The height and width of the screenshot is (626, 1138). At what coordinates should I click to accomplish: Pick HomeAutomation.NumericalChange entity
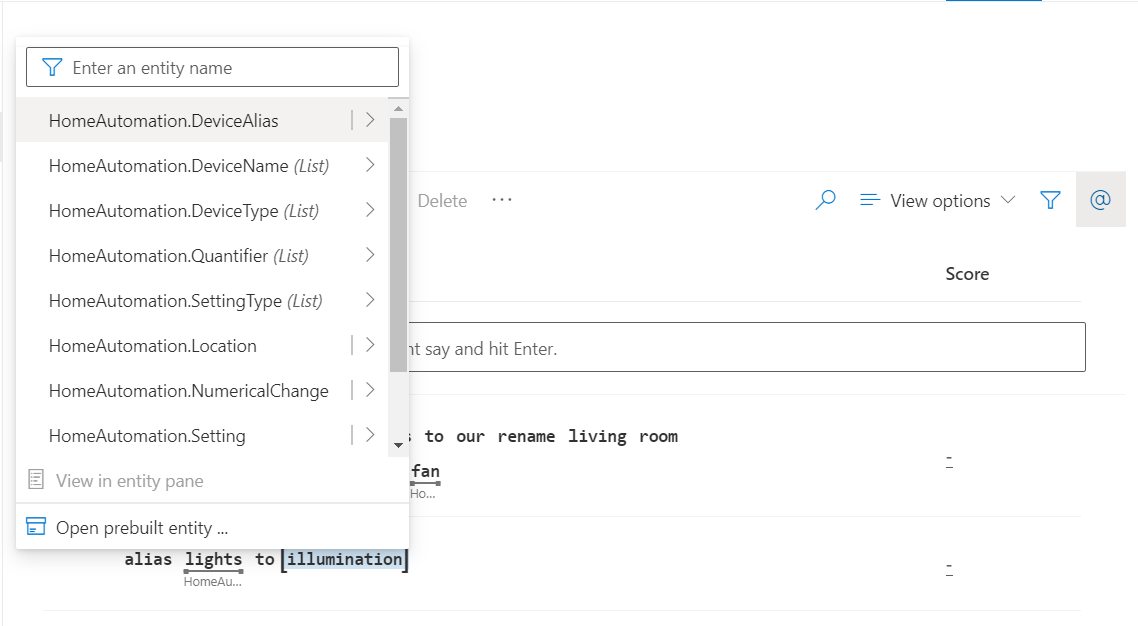(x=188, y=391)
